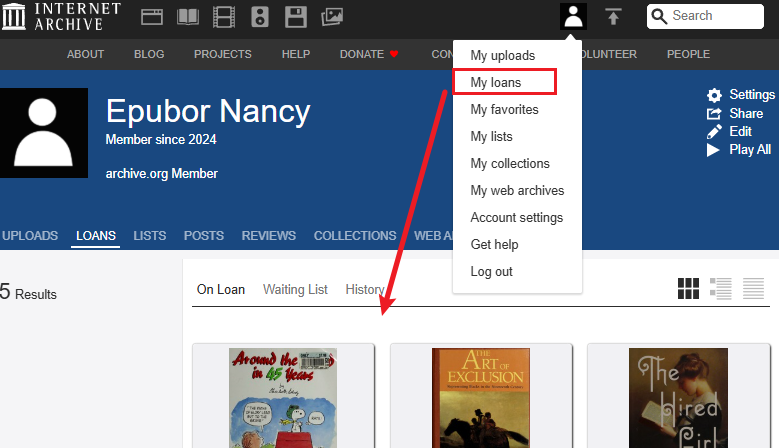The width and height of the screenshot is (779, 448).
Task: Select the Waiting List sub-tab
Action: [x=295, y=290]
